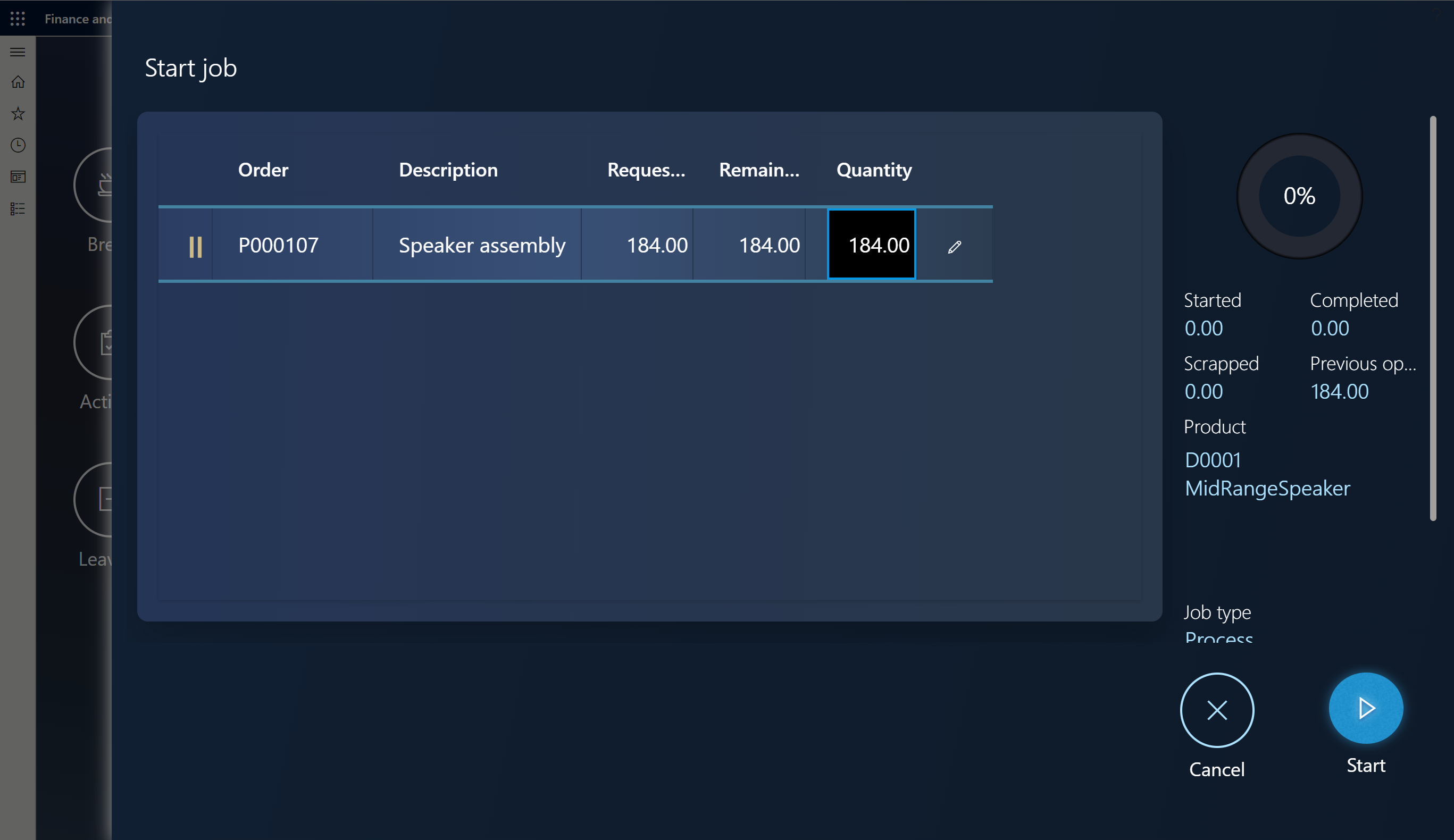1454x840 pixels.
Task: Click the pencil edit icon beside quantity
Action: pos(954,247)
